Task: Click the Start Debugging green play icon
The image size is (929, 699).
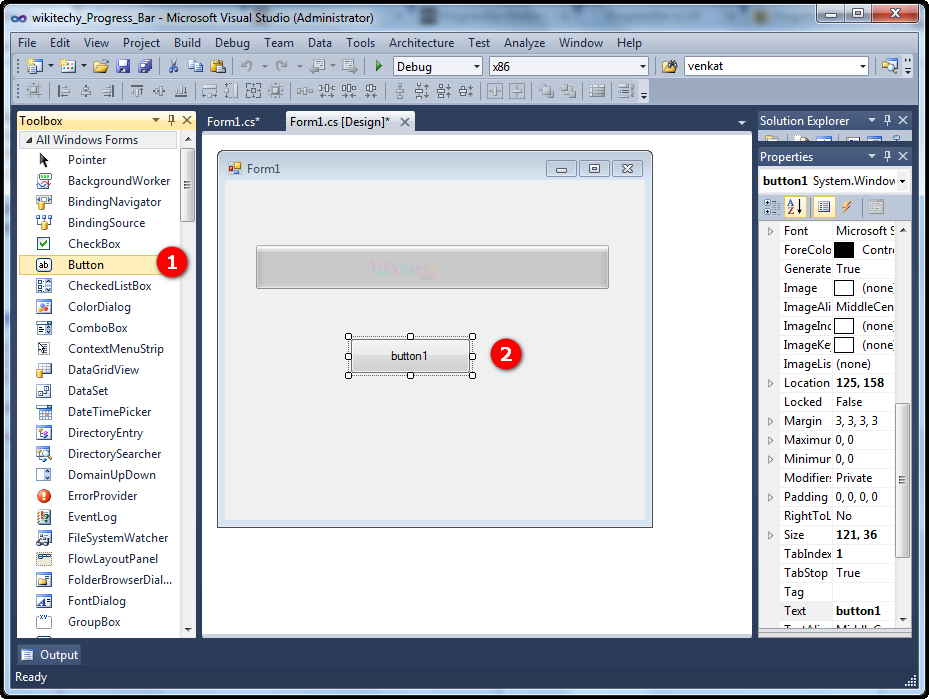Action: click(379, 66)
